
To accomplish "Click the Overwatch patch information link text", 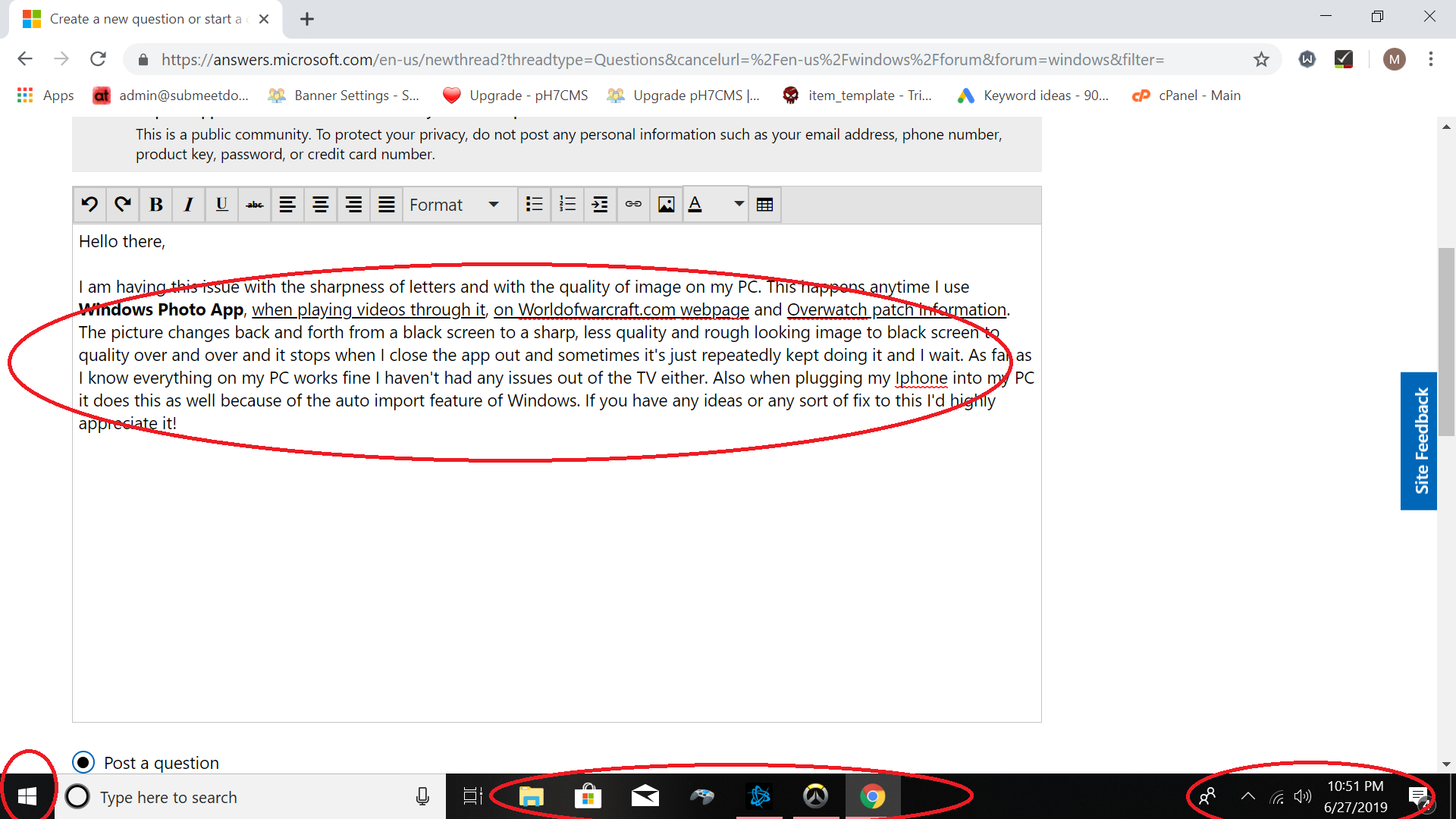I will point(896,309).
